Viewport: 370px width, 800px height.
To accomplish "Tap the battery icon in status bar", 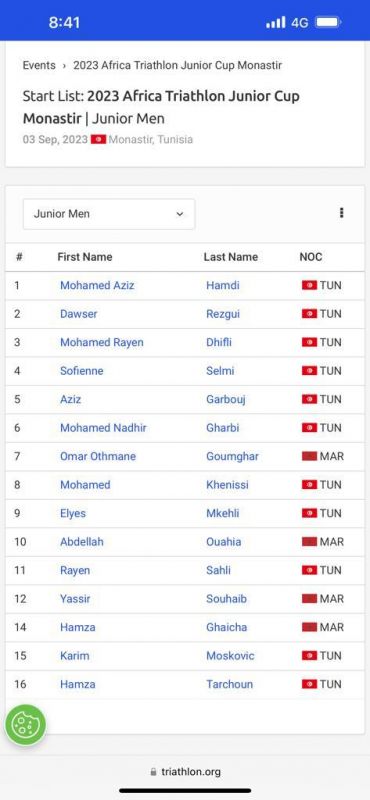I will click(x=328, y=22).
